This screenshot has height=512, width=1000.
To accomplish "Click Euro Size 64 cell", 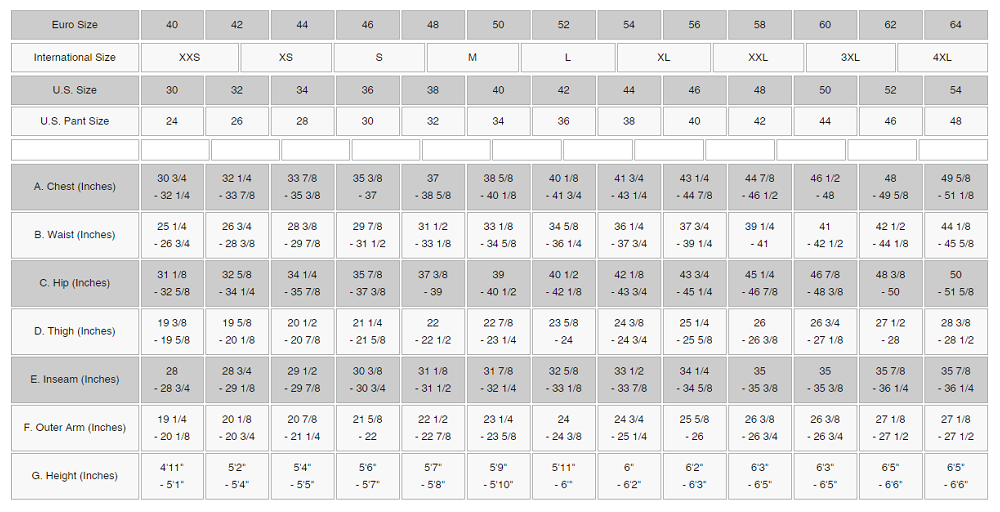I will point(955,25).
